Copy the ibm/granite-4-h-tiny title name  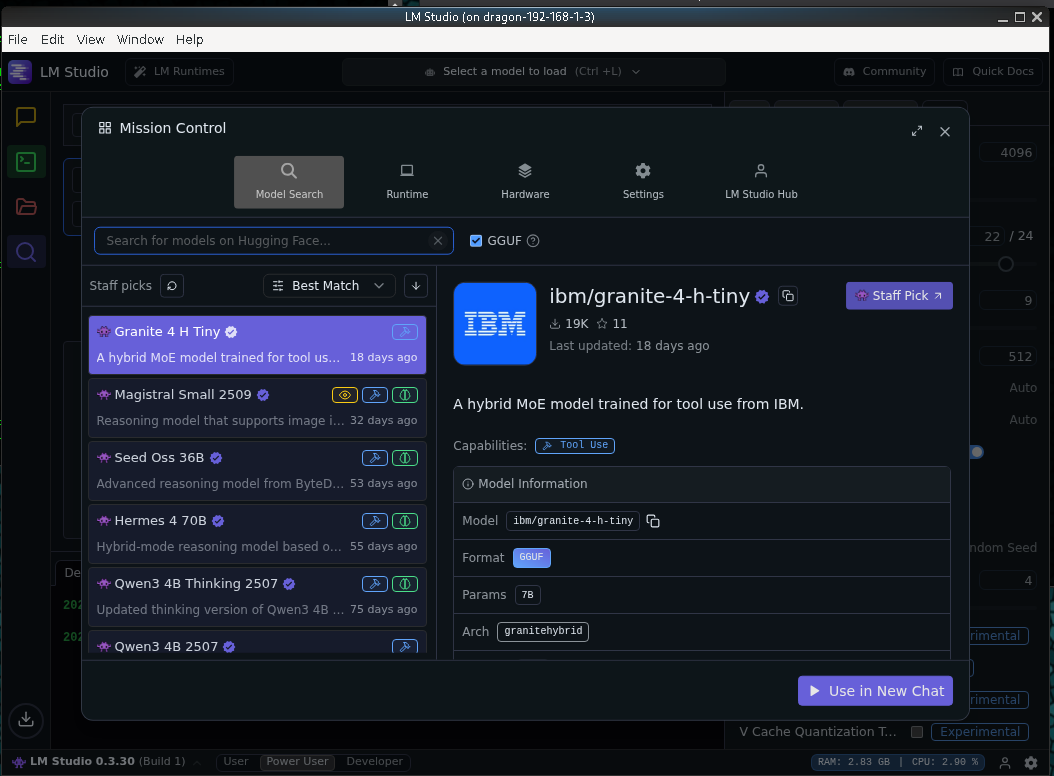point(788,296)
